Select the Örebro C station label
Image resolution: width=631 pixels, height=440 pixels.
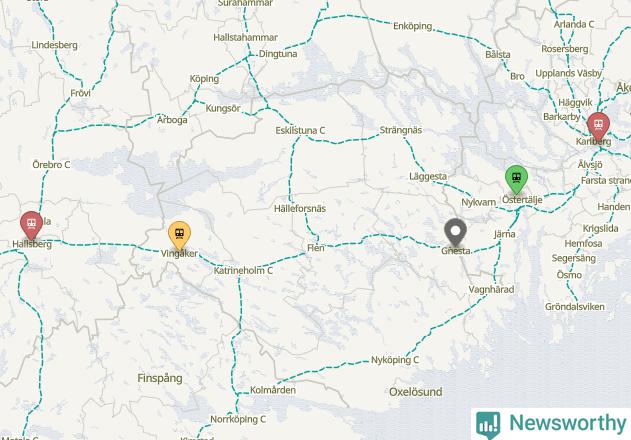[x=51, y=165]
